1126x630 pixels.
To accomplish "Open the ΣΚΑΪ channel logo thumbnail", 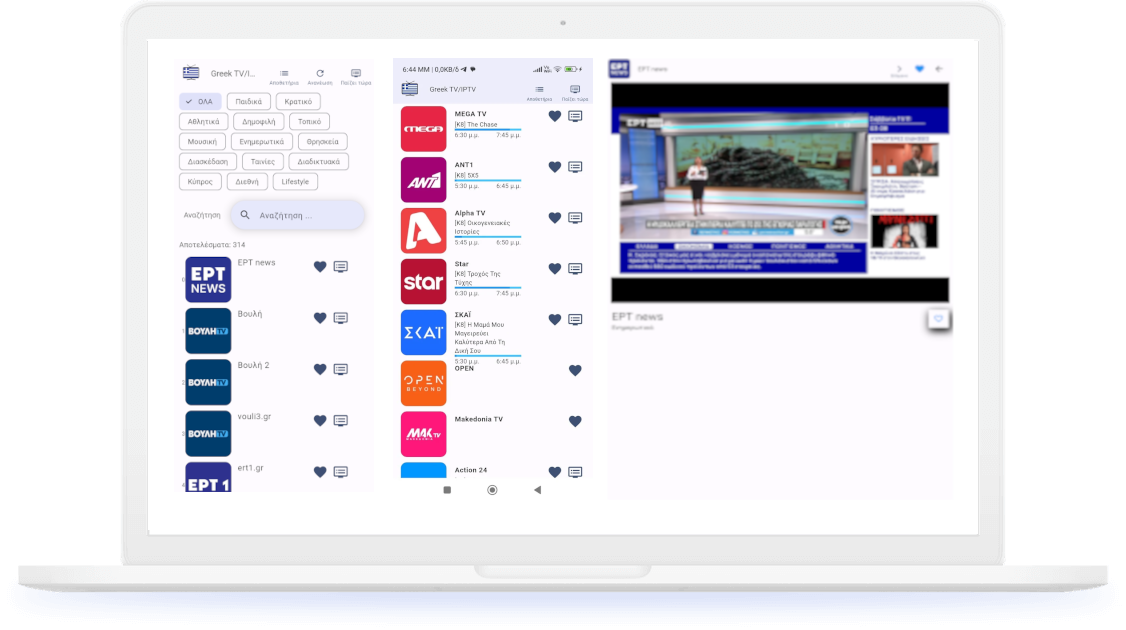I will pyautogui.click(x=423, y=333).
